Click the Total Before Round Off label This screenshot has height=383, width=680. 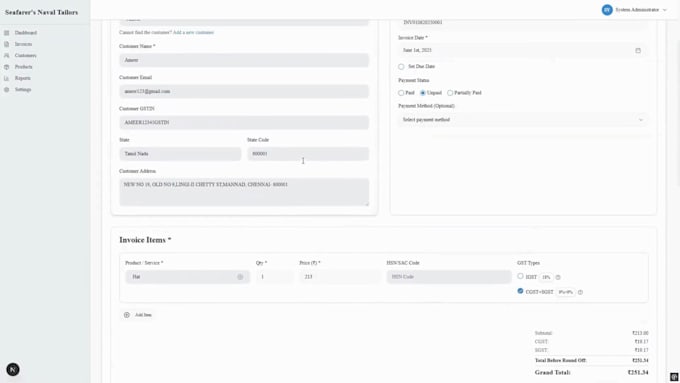click(561, 360)
